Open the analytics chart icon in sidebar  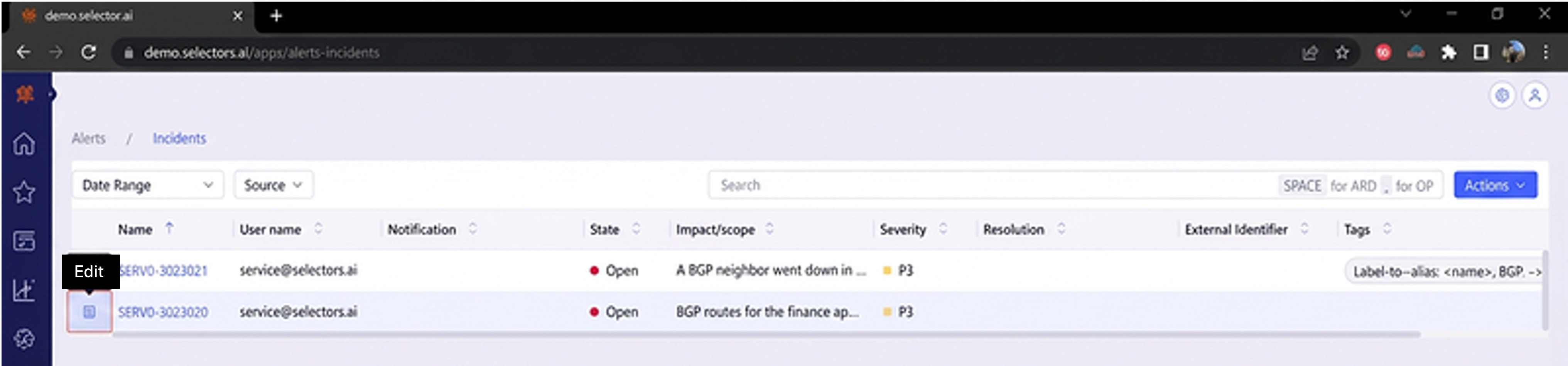pos(24,290)
